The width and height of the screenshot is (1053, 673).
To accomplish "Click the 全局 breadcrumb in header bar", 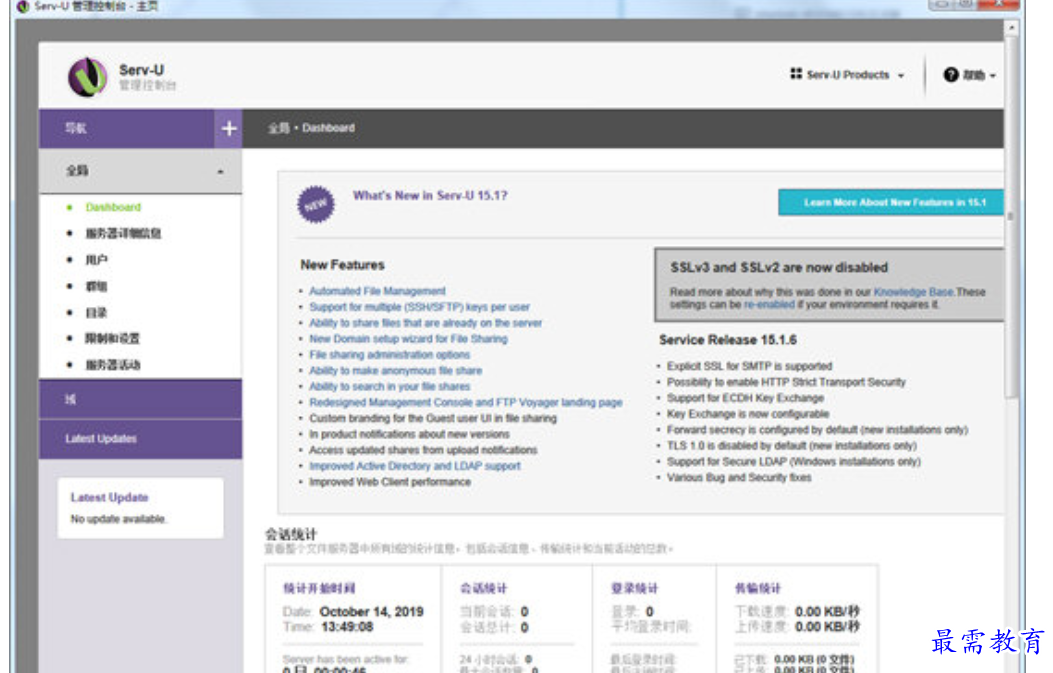I will [x=279, y=128].
